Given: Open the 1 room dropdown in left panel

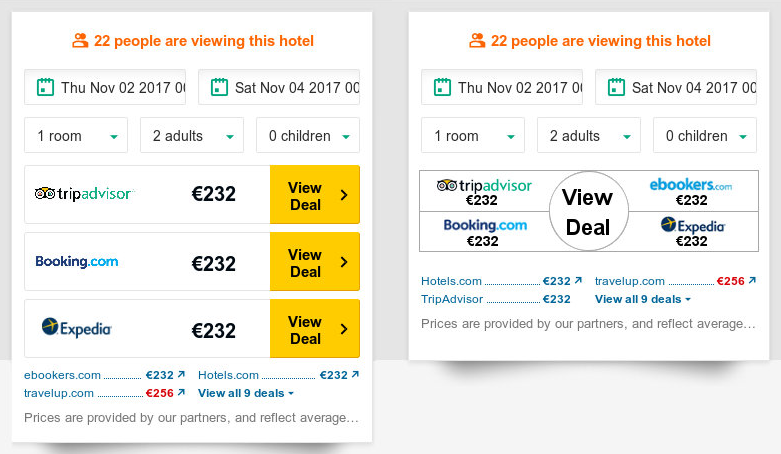Looking at the screenshot, I should click(x=76, y=136).
